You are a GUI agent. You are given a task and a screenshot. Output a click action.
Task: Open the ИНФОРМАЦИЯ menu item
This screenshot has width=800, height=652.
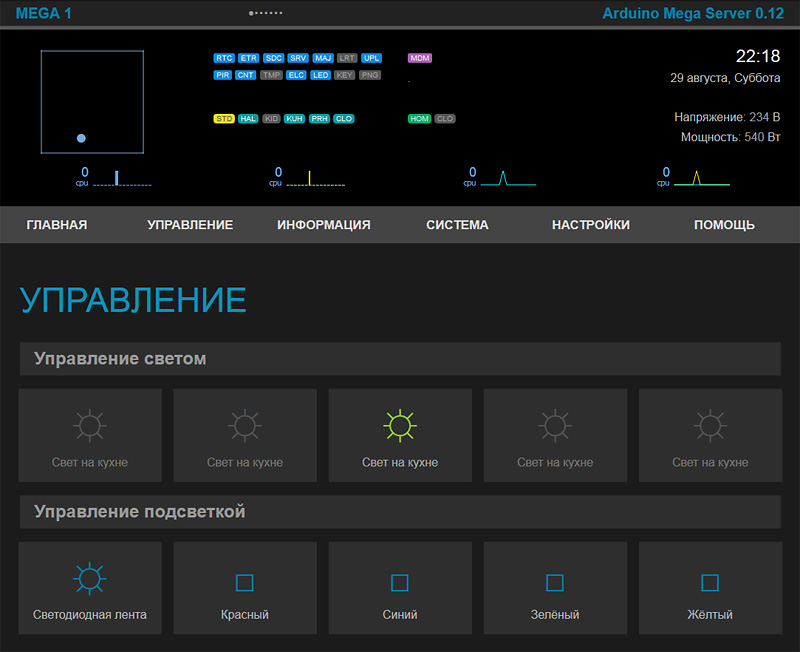point(324,225)
